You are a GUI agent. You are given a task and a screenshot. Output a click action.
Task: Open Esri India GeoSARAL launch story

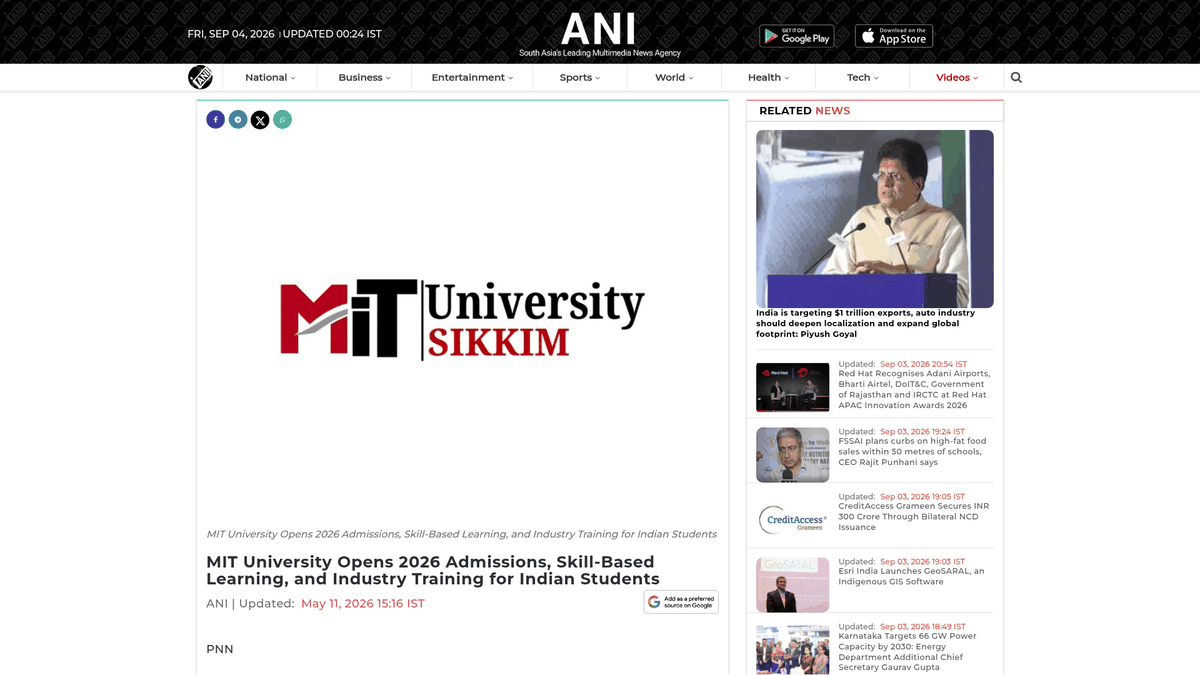(x=911, y=576)
